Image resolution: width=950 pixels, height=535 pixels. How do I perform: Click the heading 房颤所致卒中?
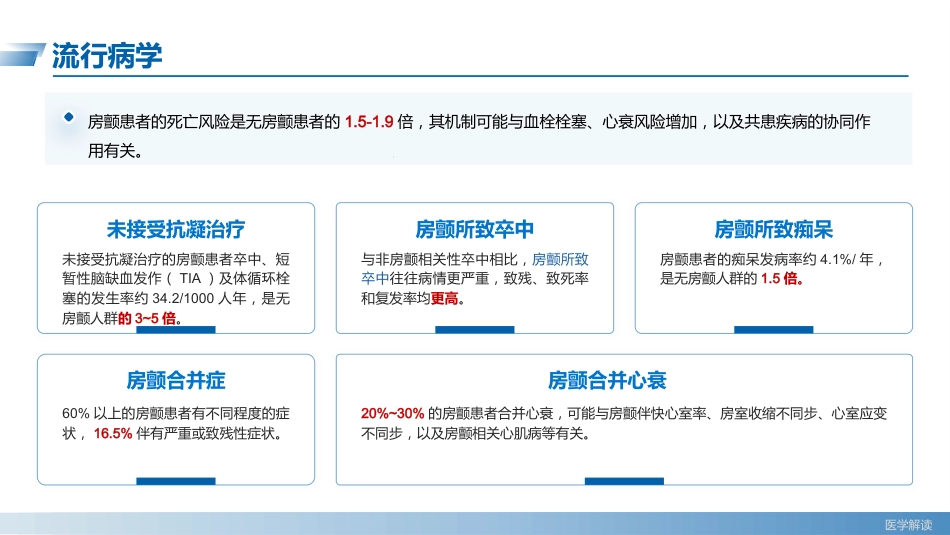click(474, 229)
